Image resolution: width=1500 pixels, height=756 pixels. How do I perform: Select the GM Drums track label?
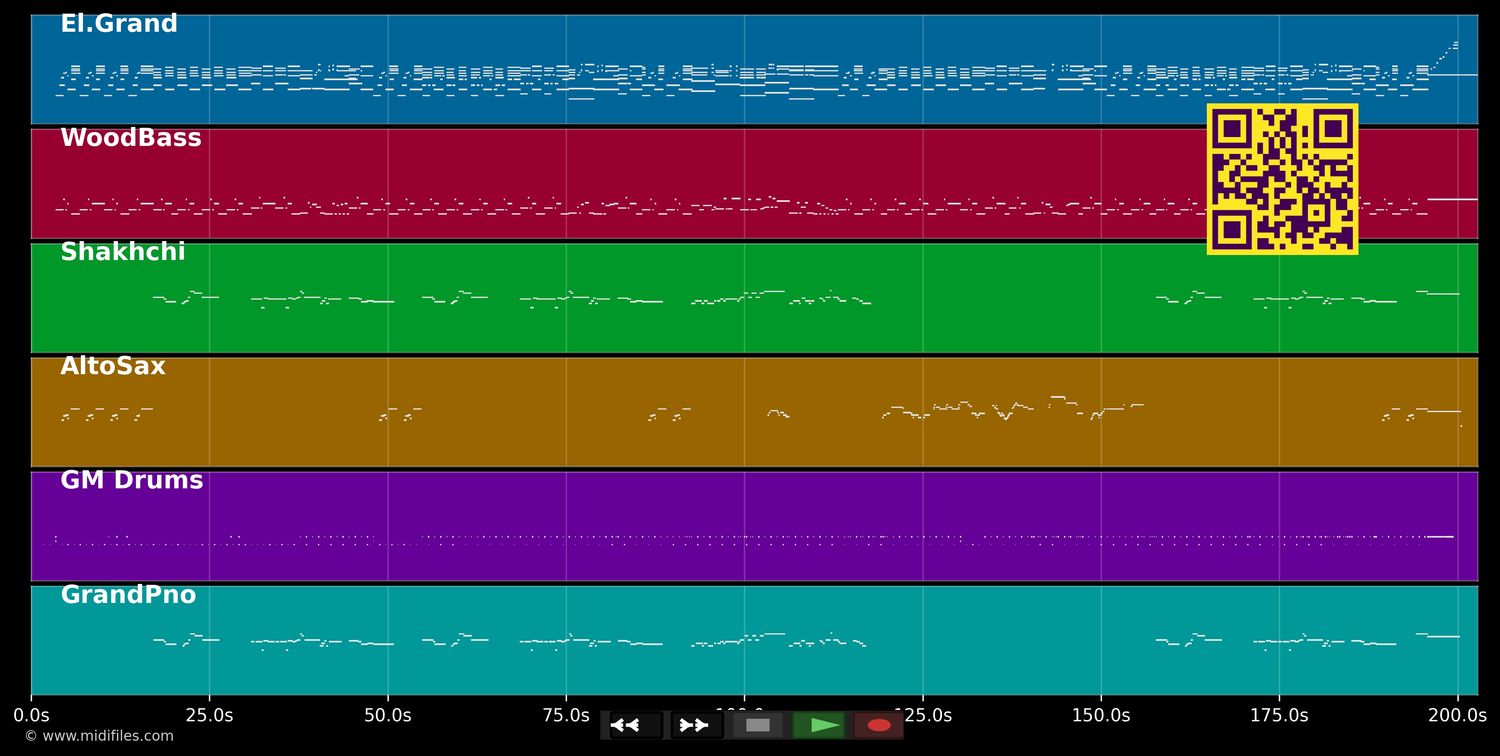point(132,480)
